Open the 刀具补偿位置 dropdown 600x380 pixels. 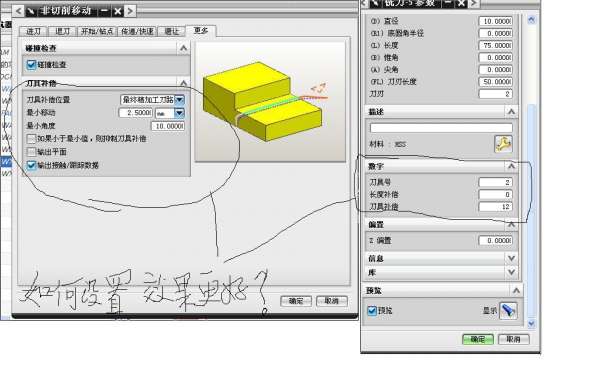[x=179, y=100]
